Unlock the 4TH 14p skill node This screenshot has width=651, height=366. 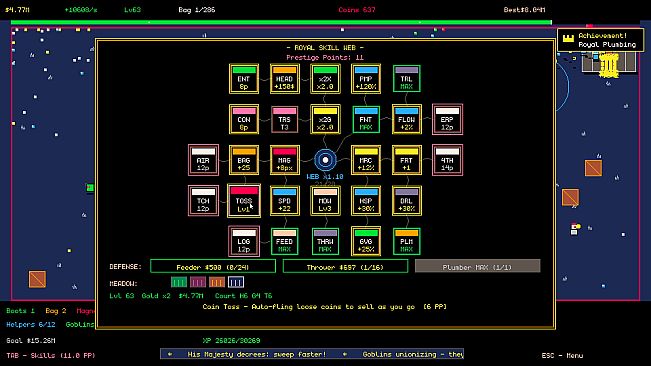[447, 160]
